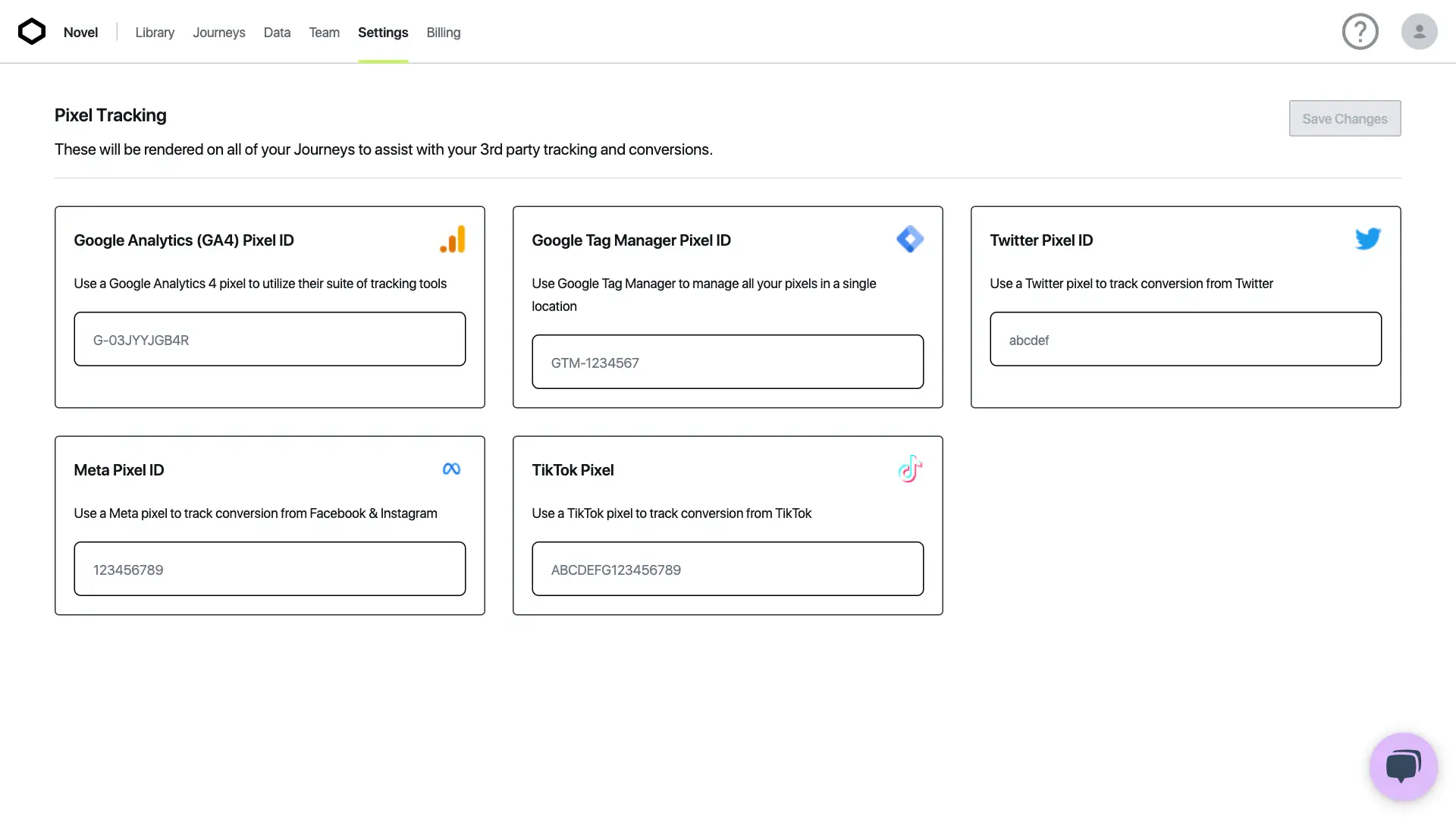Viewport: 1456px width, 819px height.
Task: Click 'manage all your pixels' description
Action: pos(704,295)
